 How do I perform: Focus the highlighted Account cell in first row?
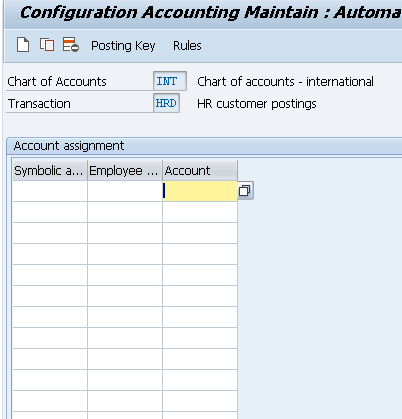(x=200, y=191)
